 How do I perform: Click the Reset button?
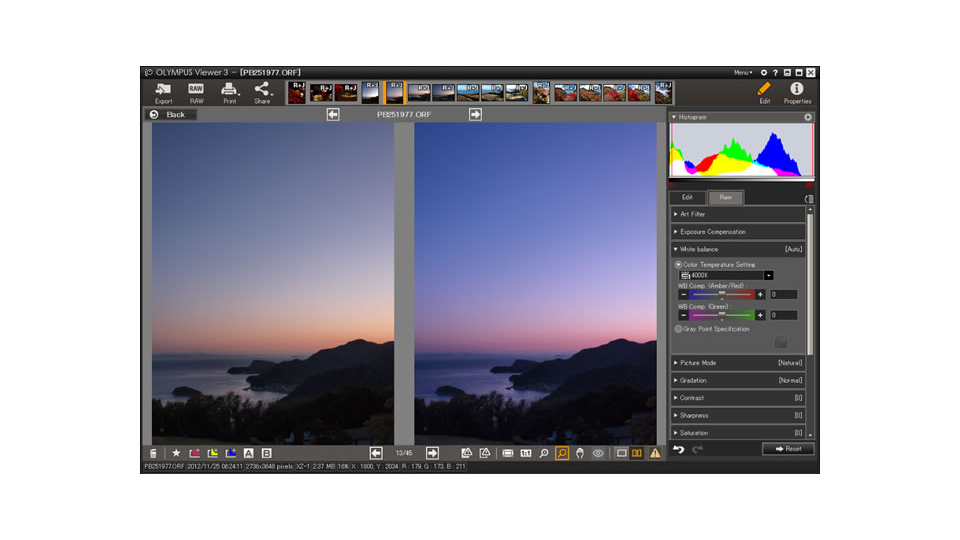tap(788, 449)
